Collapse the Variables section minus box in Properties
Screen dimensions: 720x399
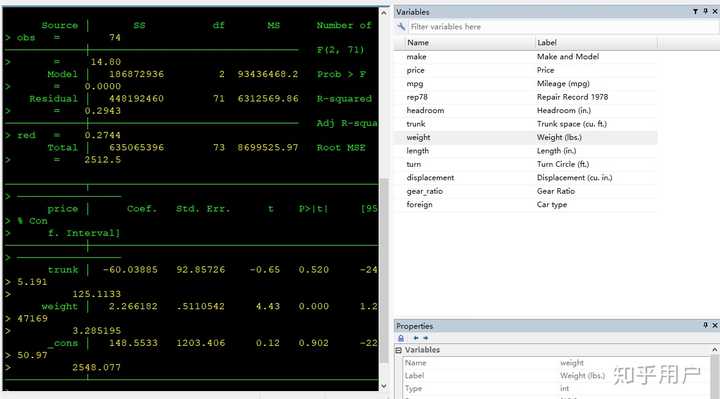point(399,350)
